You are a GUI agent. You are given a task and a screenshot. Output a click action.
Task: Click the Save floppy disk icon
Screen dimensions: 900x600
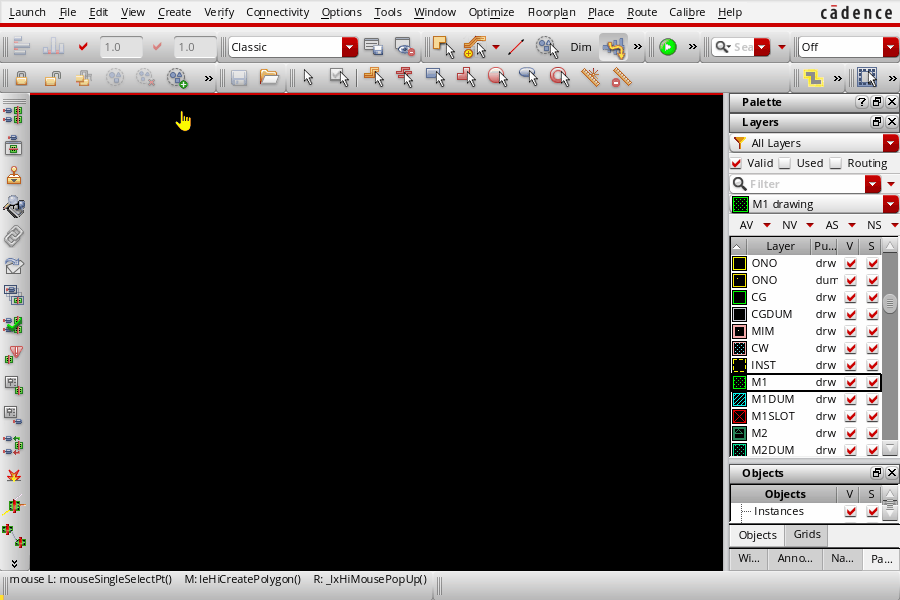pos(239,77)
